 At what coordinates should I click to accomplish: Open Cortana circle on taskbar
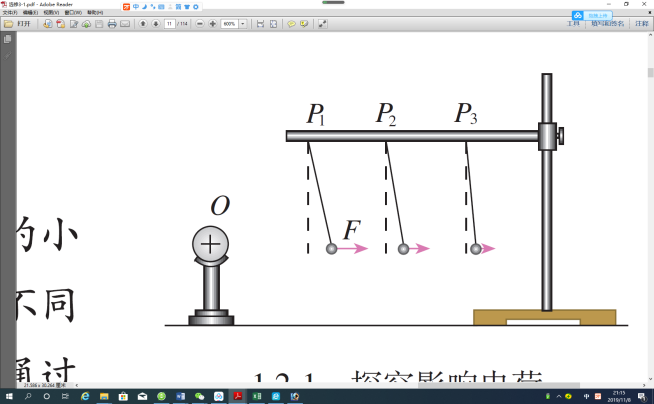[x=47, y=396]
